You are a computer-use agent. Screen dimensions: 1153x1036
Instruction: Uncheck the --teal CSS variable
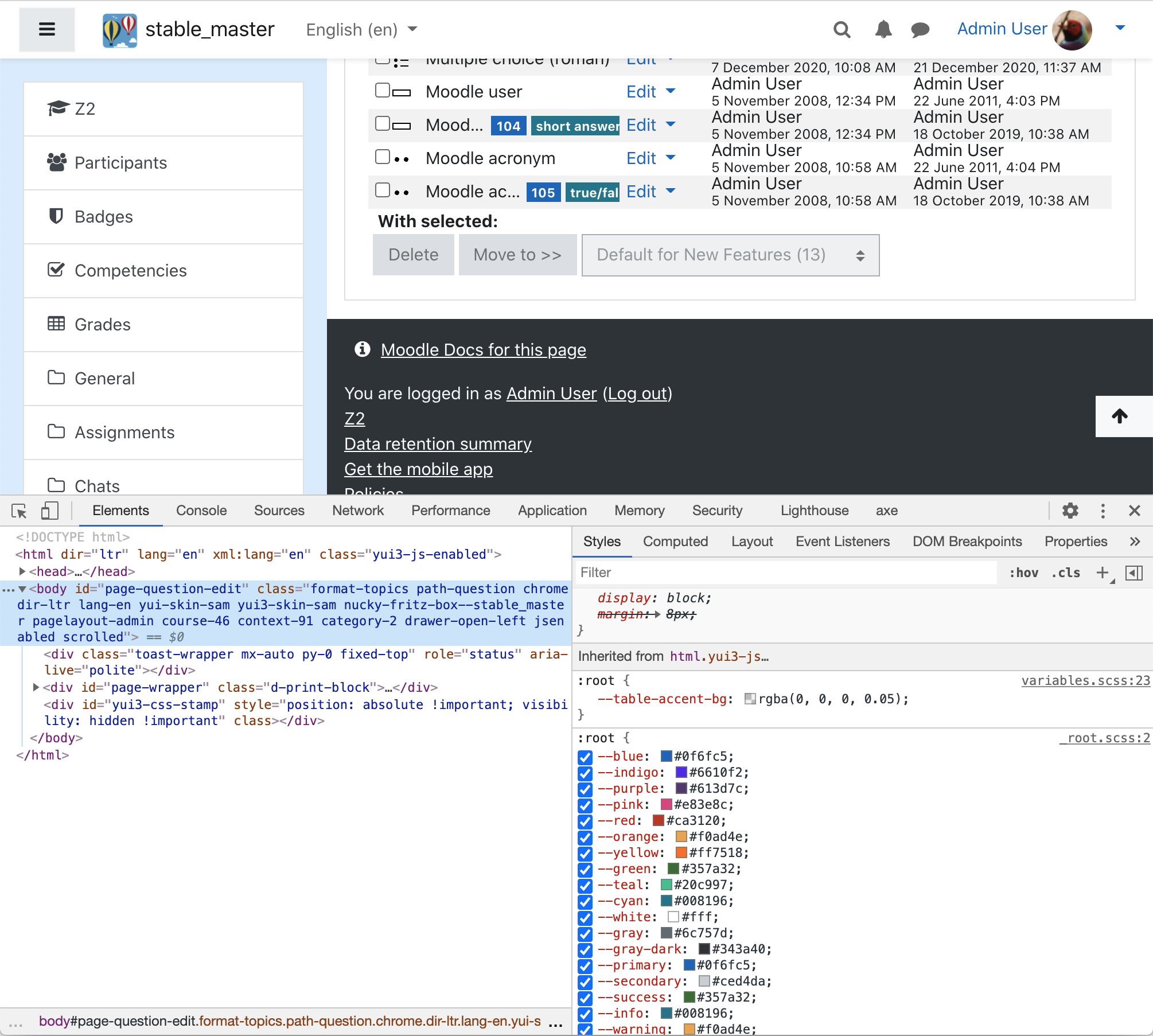tap(585, 886)
